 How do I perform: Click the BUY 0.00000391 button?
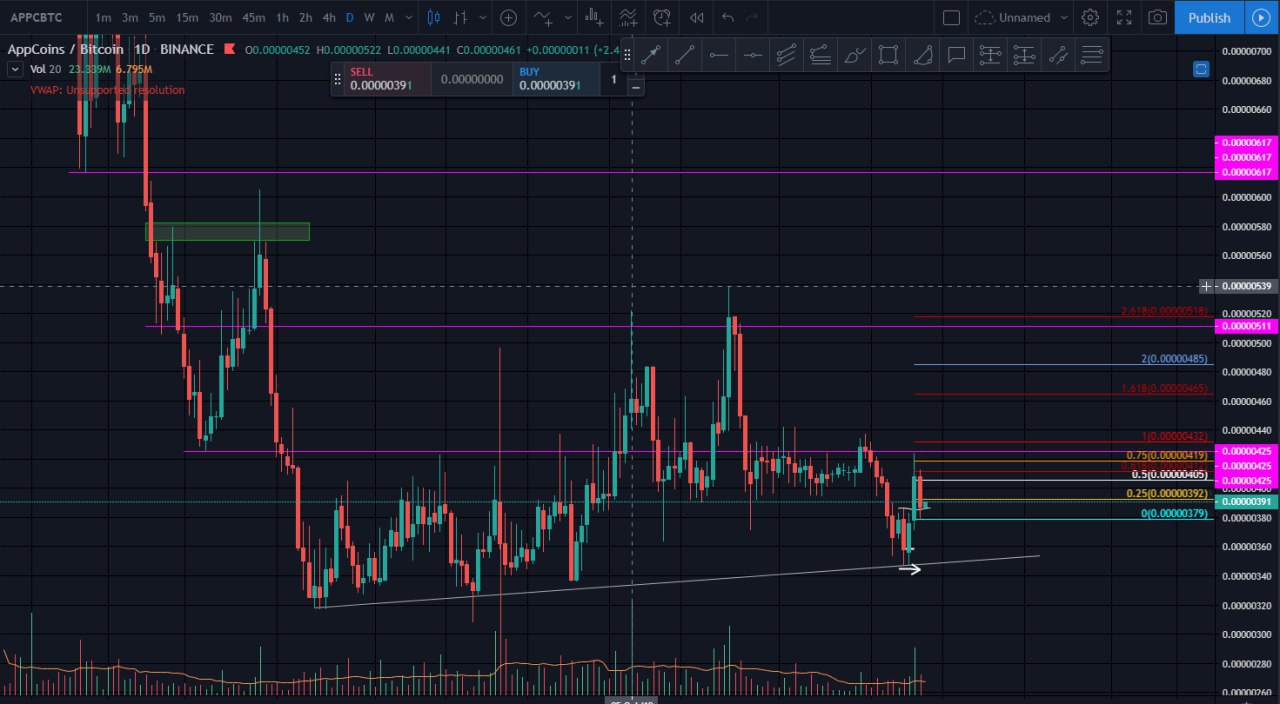[x=556, y=79]
